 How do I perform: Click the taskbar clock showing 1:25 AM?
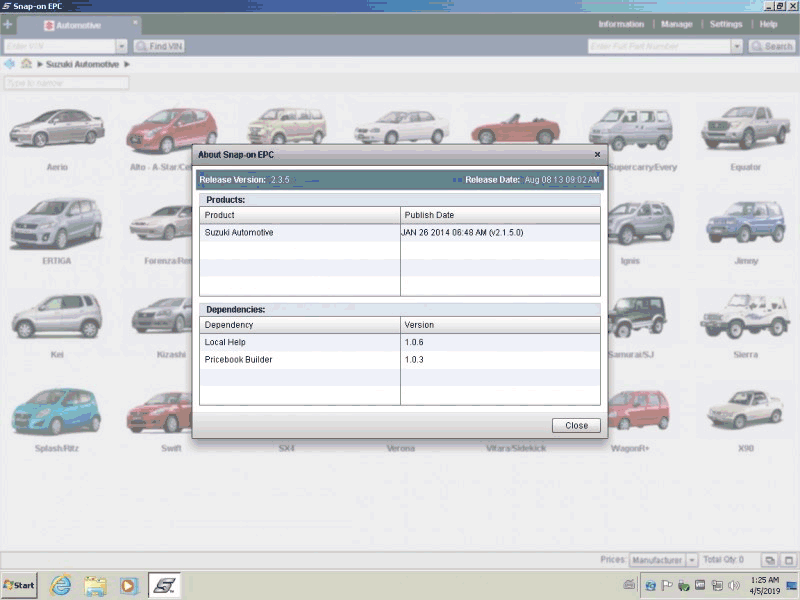764,585
